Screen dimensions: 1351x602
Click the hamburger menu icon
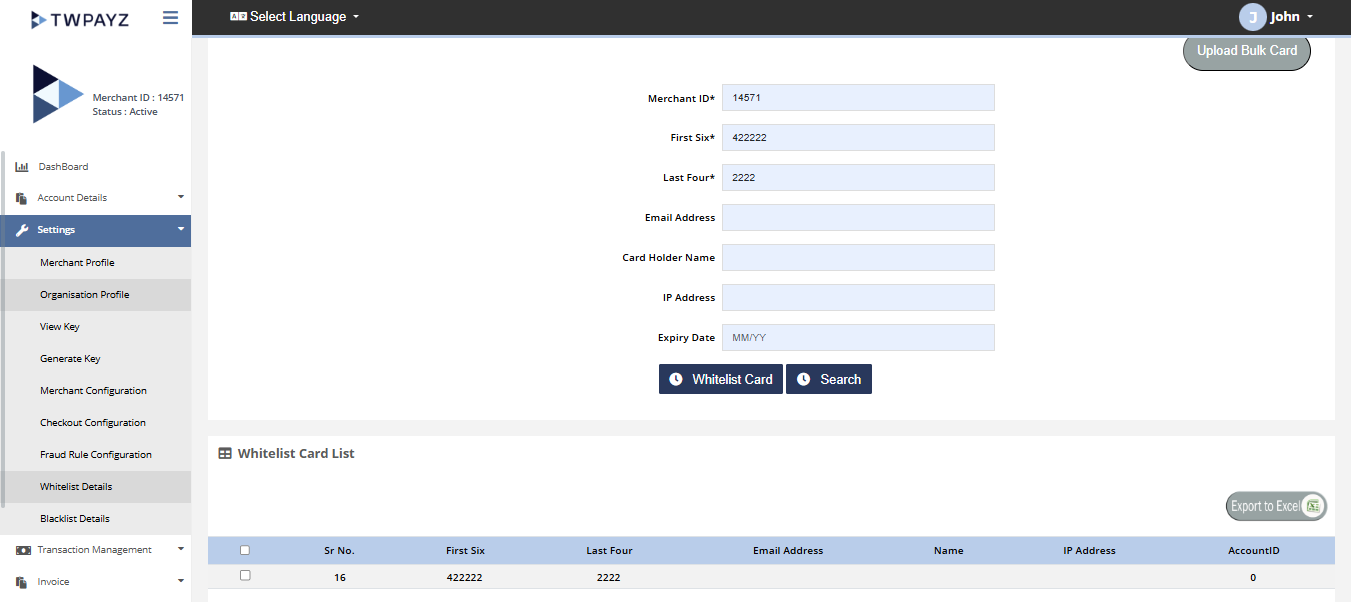[170, 18]
